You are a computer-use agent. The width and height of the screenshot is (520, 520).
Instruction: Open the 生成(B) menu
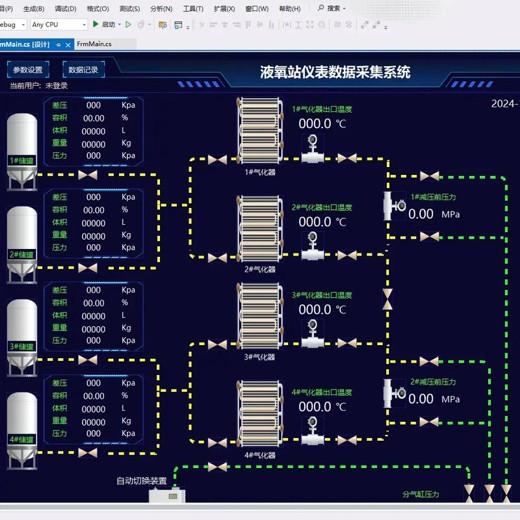pyautogui.click(x=34, y=9)
